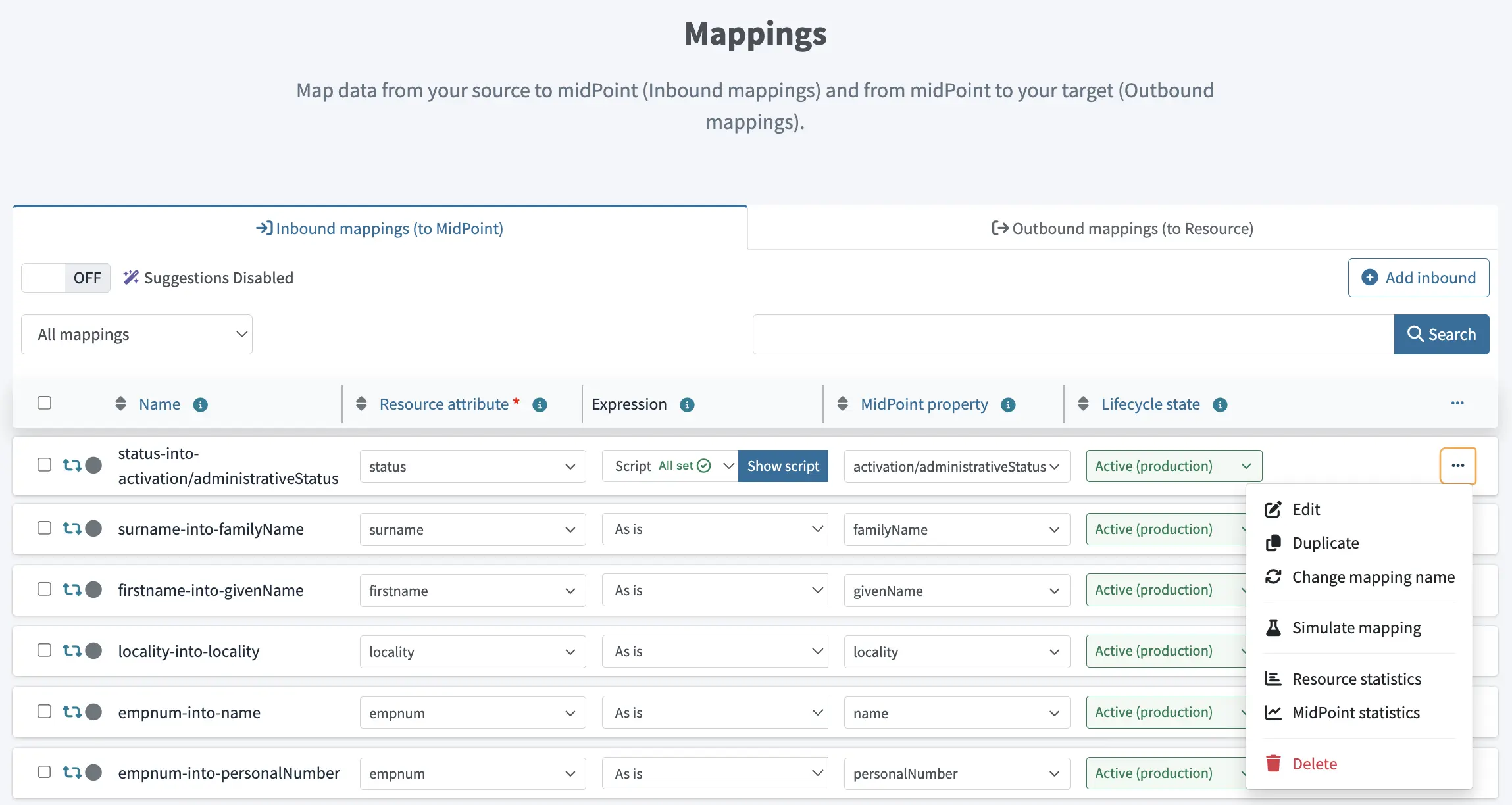Screen dimensions: 1512x805
Task: Open As is expression dropdown on firstname-into-givenName row
Action: tap(715, 590)
